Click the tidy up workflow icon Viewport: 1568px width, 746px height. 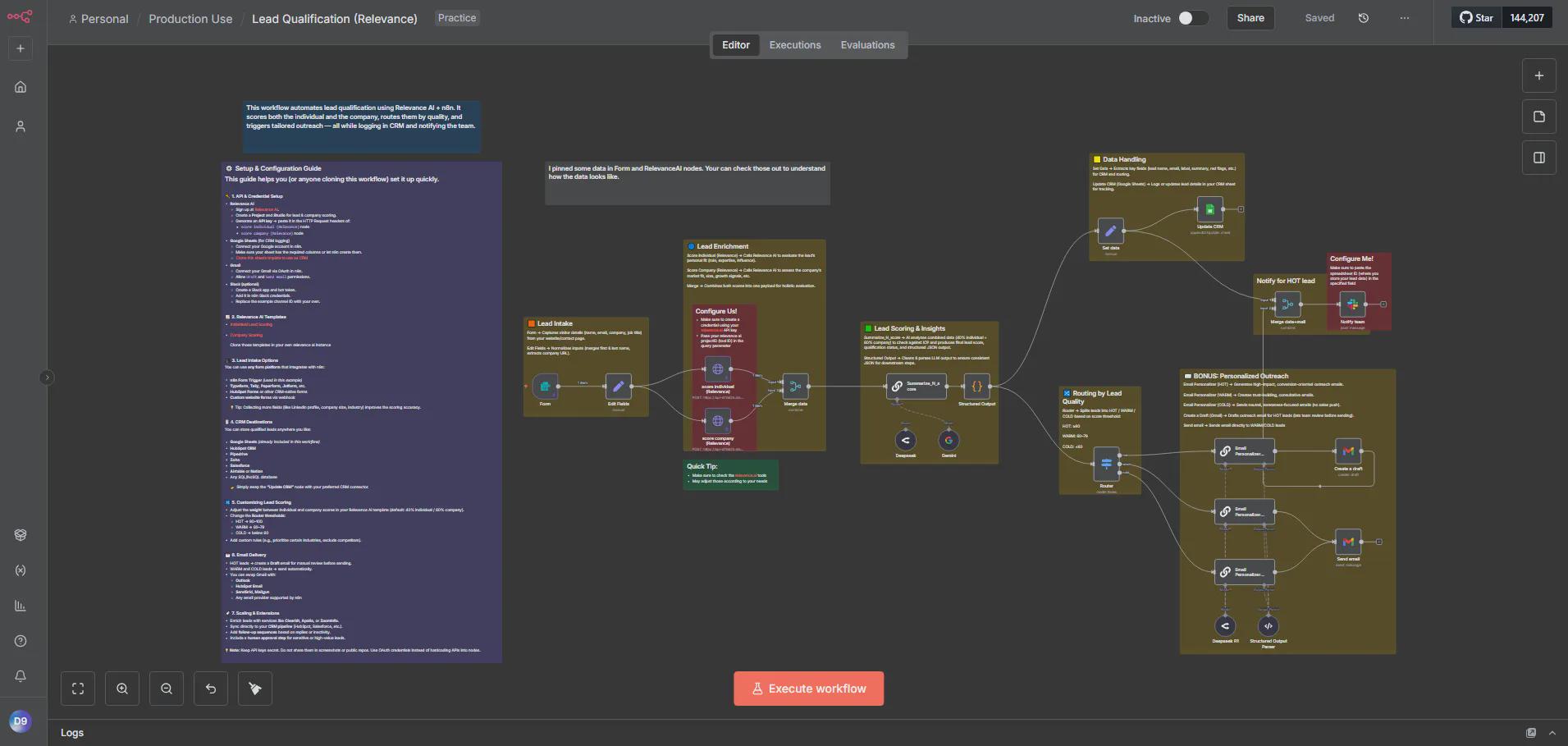pos(255,689)
